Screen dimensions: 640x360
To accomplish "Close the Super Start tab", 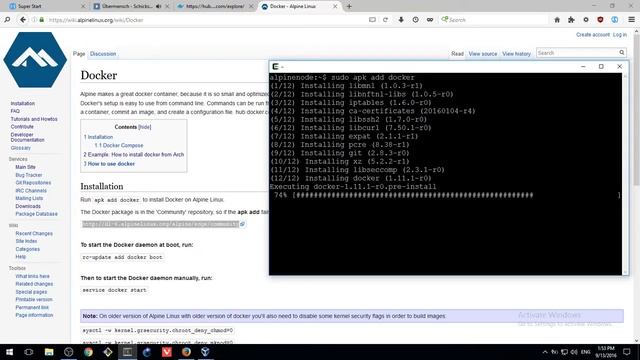I will (83, 6).
